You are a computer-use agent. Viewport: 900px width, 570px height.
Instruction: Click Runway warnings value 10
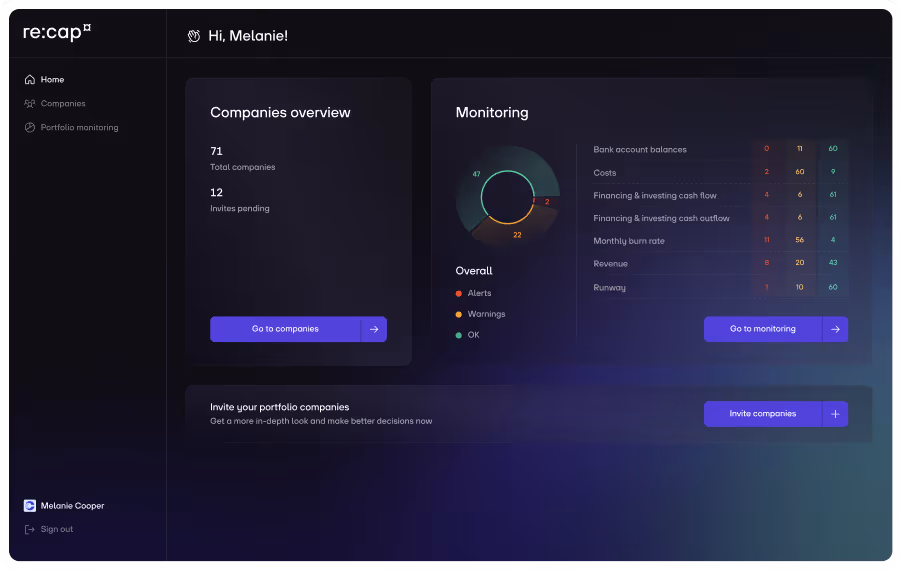tap(800, 288)
